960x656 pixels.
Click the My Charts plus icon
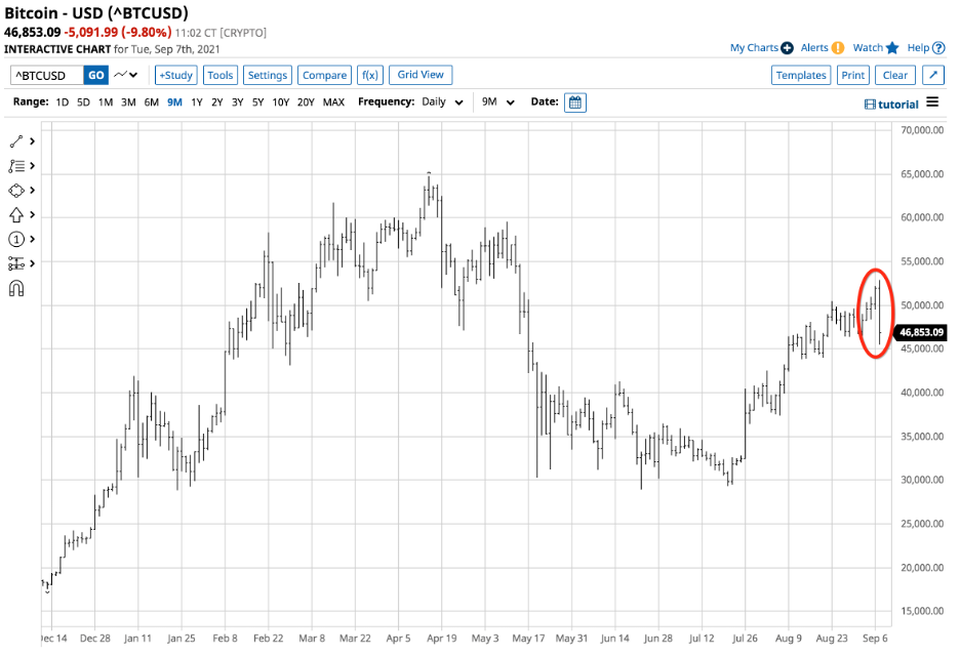click(787, 48)
